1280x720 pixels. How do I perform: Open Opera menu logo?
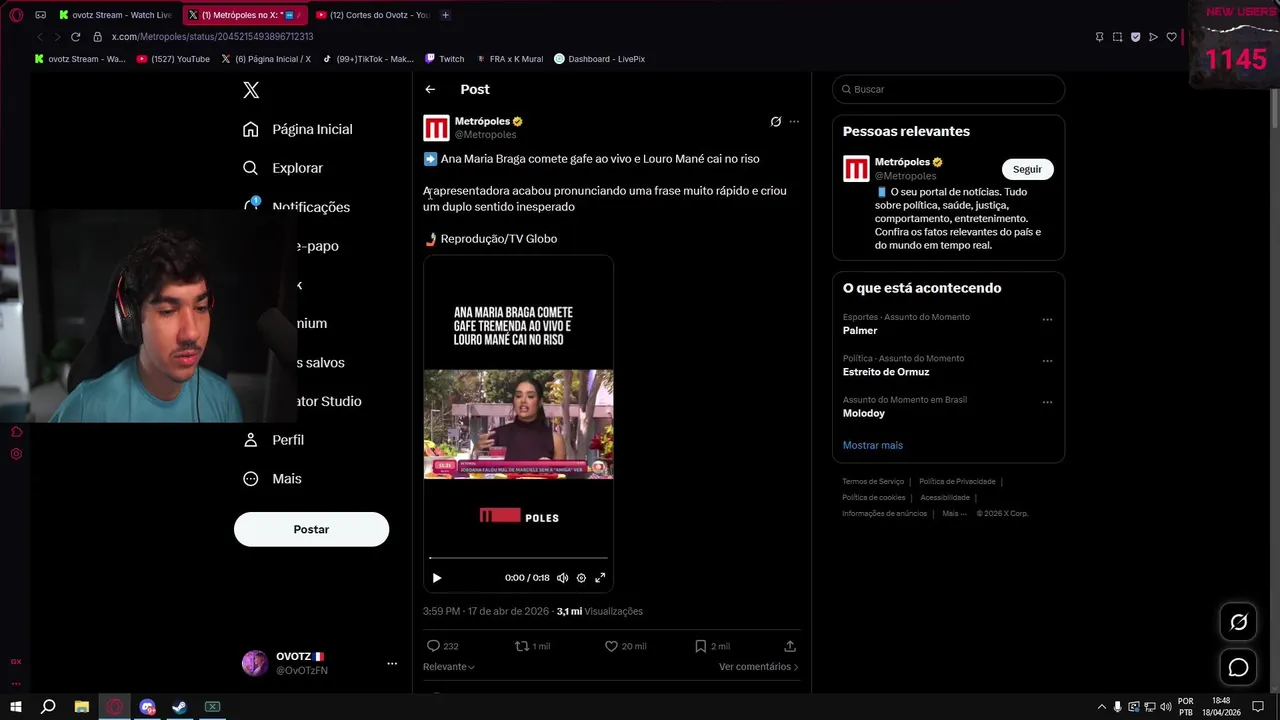click(x=16, y=15)
